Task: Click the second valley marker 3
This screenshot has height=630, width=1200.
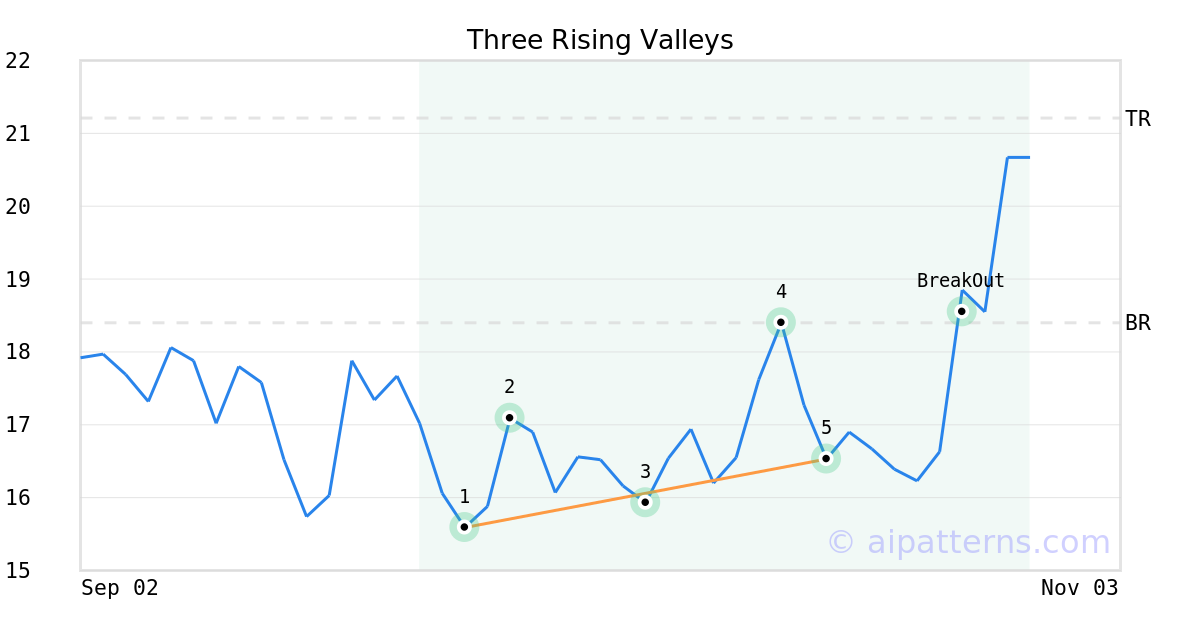Action: point(645,502)
